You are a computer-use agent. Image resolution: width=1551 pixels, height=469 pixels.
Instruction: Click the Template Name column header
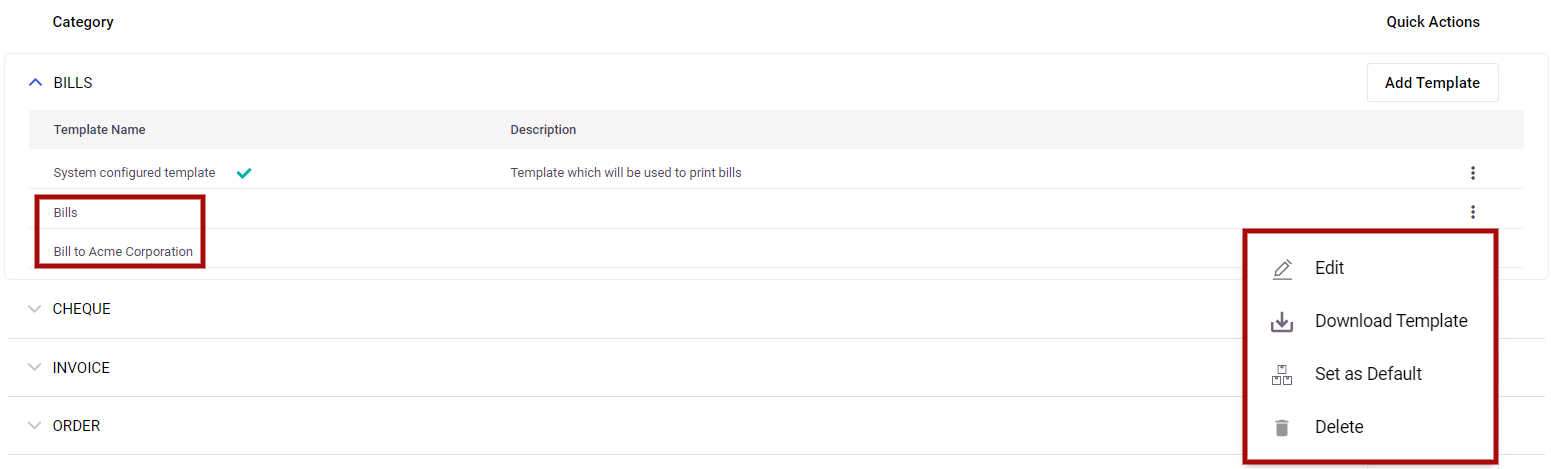pos(99,130)
